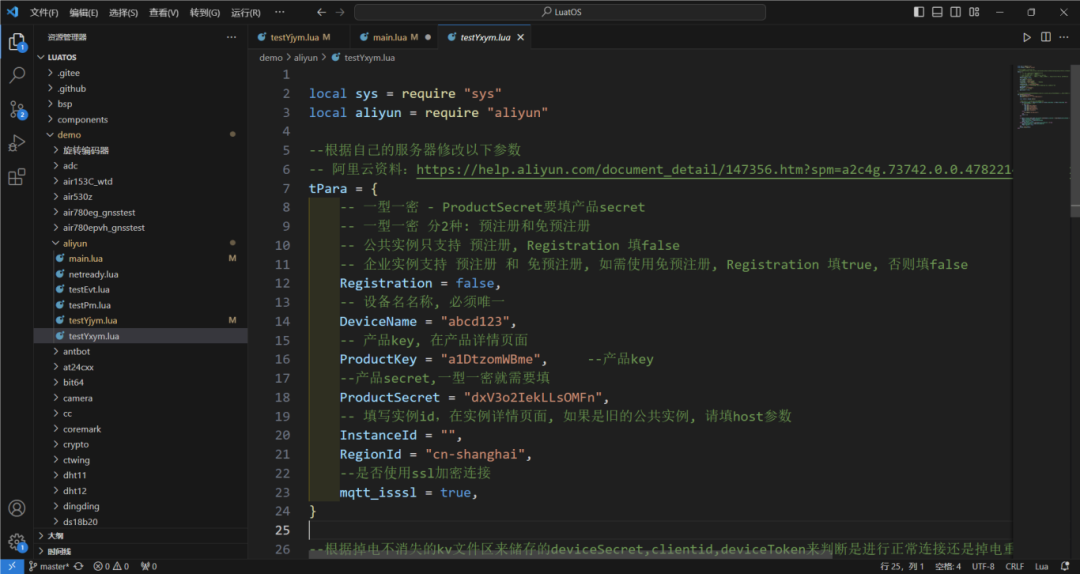This screenshot has width=1080, height=574.
Task: Open the 转到(G) menu
Action: click(205, 12)
